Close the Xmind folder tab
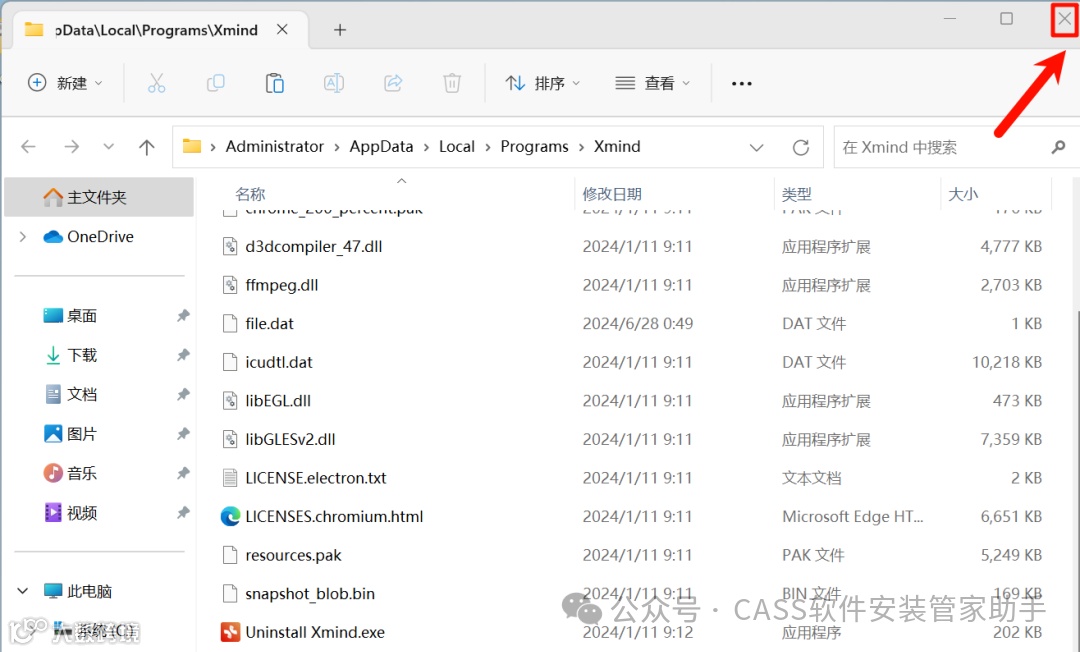Viewport: 1080px width, 652px height. (282, 30)
